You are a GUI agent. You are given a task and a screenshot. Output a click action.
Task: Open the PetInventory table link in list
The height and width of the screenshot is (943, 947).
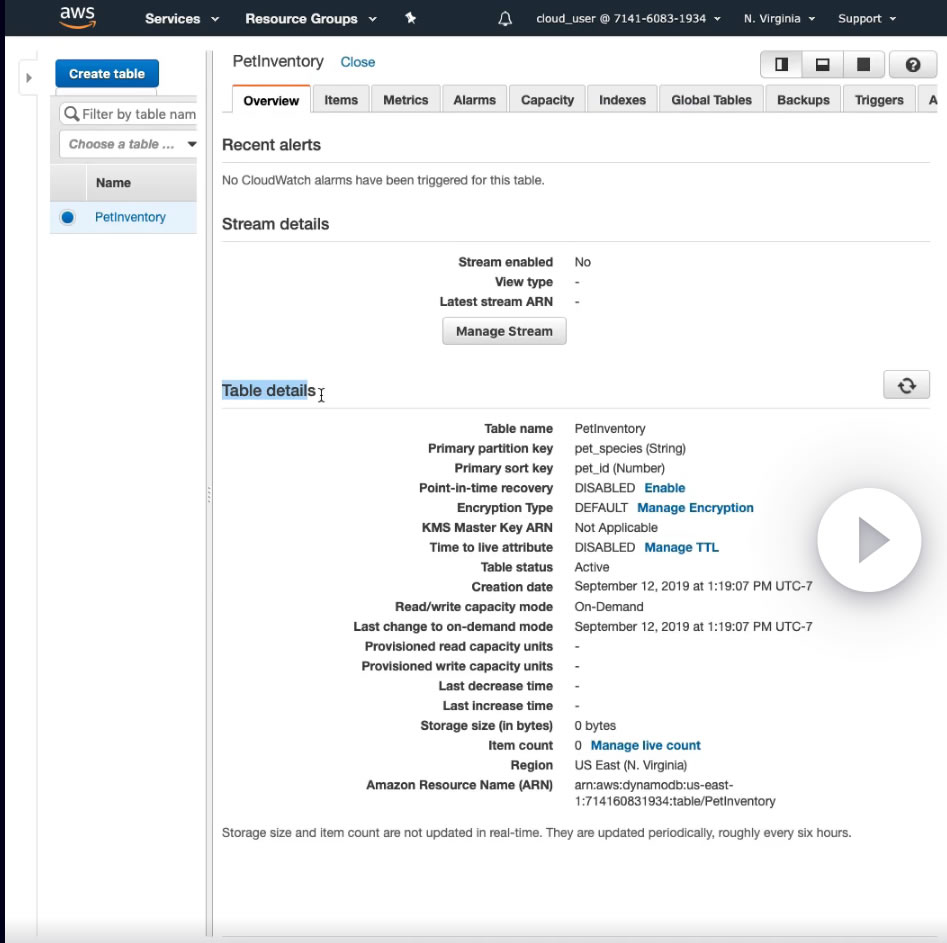click(130, 217)
